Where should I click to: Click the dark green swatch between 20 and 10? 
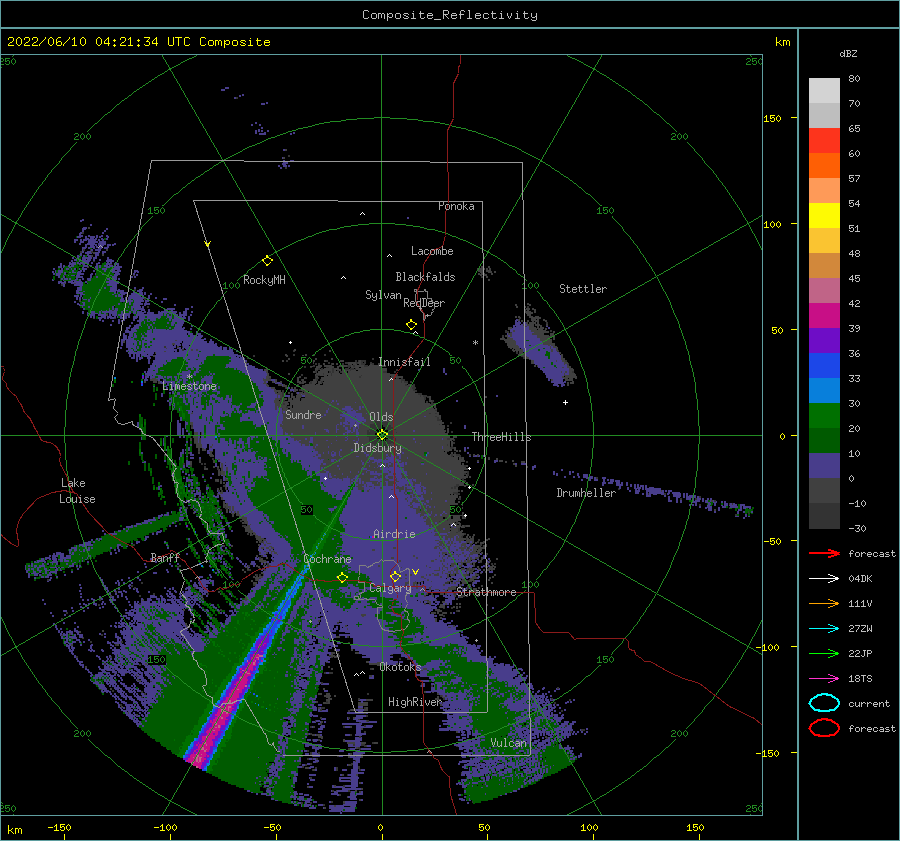(x=824, y=441)
